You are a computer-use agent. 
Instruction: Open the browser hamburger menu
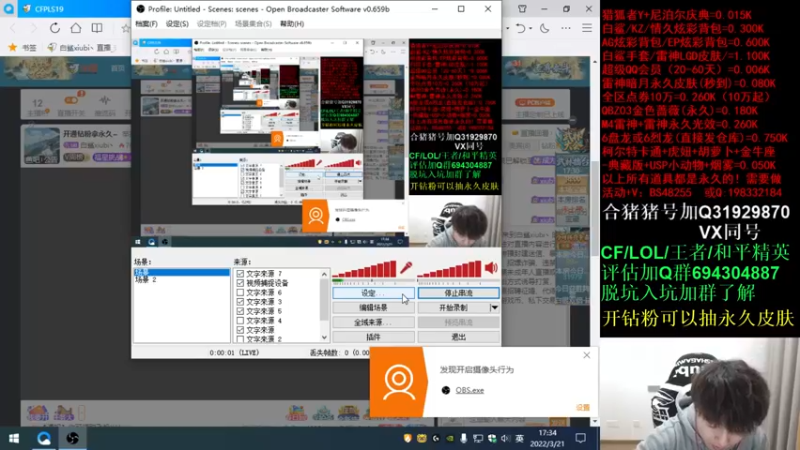pyautogui.click(x=587, y=28)
